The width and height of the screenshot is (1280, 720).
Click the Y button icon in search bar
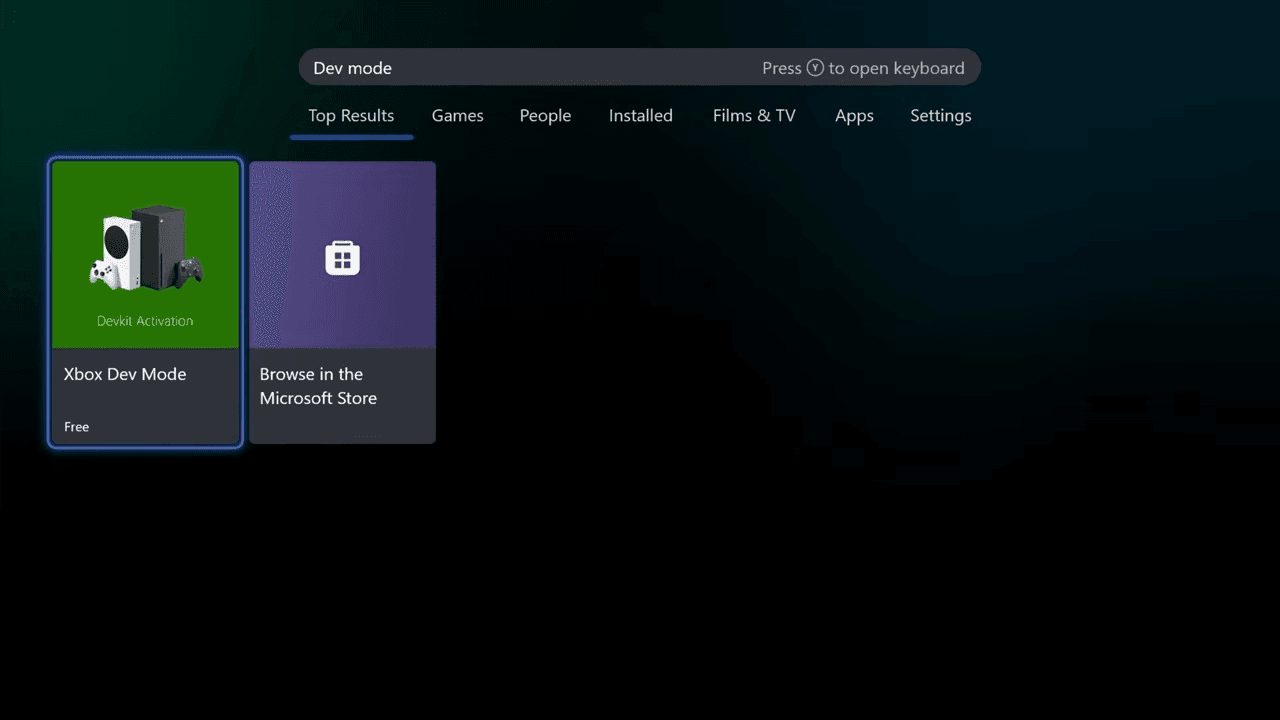pyautogui.click(x=815, y=68)
